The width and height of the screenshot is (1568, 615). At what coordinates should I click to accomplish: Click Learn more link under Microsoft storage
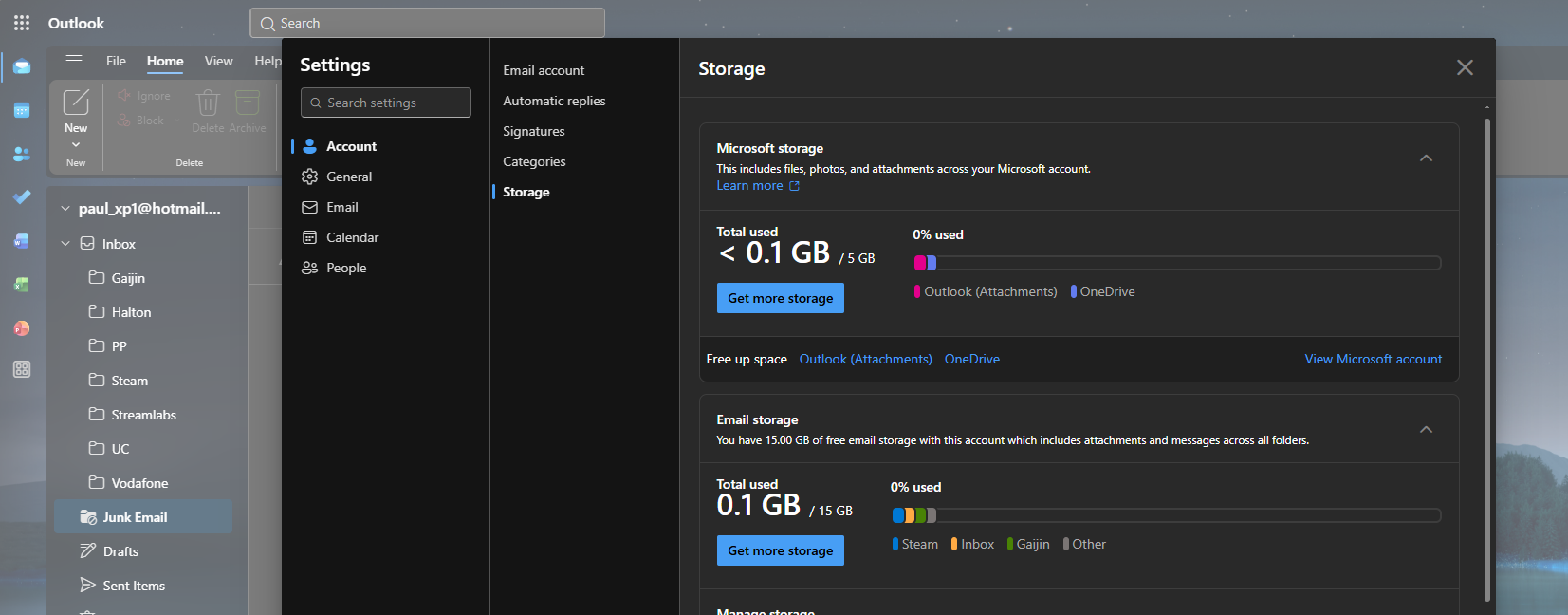[758, 186]
